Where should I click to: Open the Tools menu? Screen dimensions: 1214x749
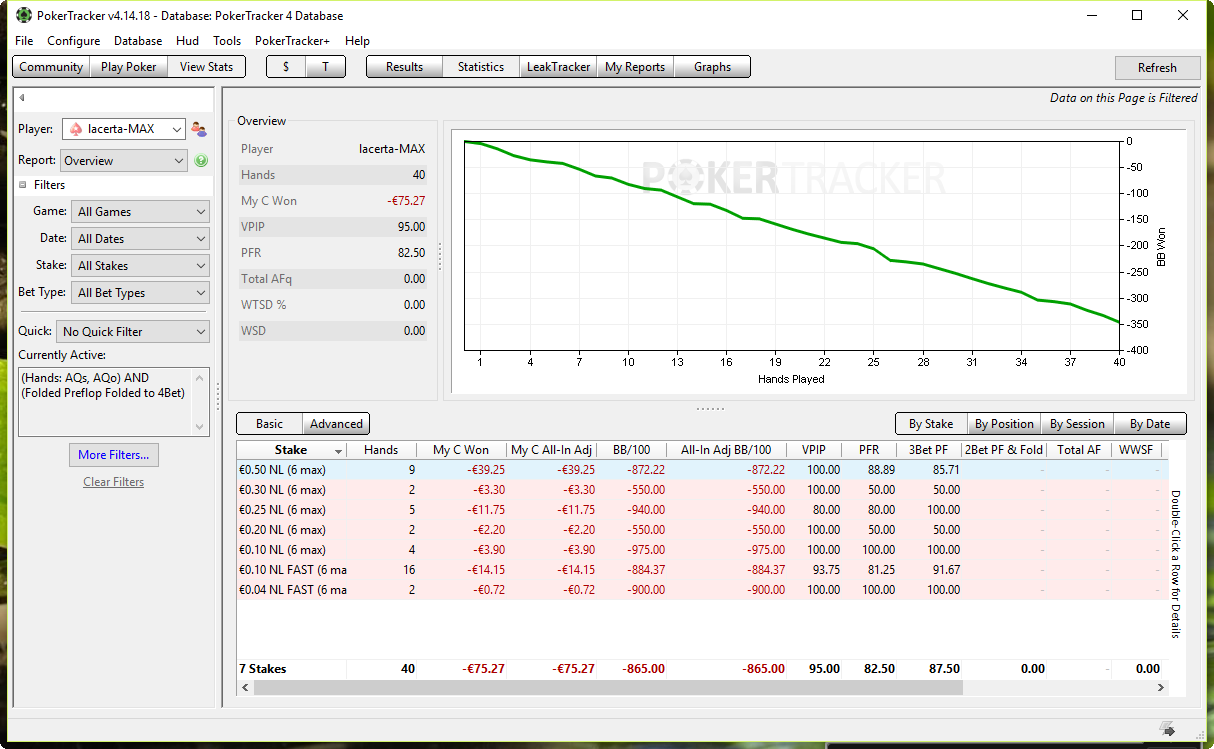coord(227,41)
